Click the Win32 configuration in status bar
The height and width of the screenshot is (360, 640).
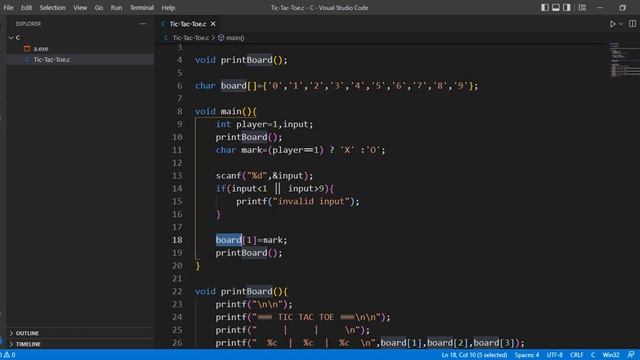[x=611, y=355]
